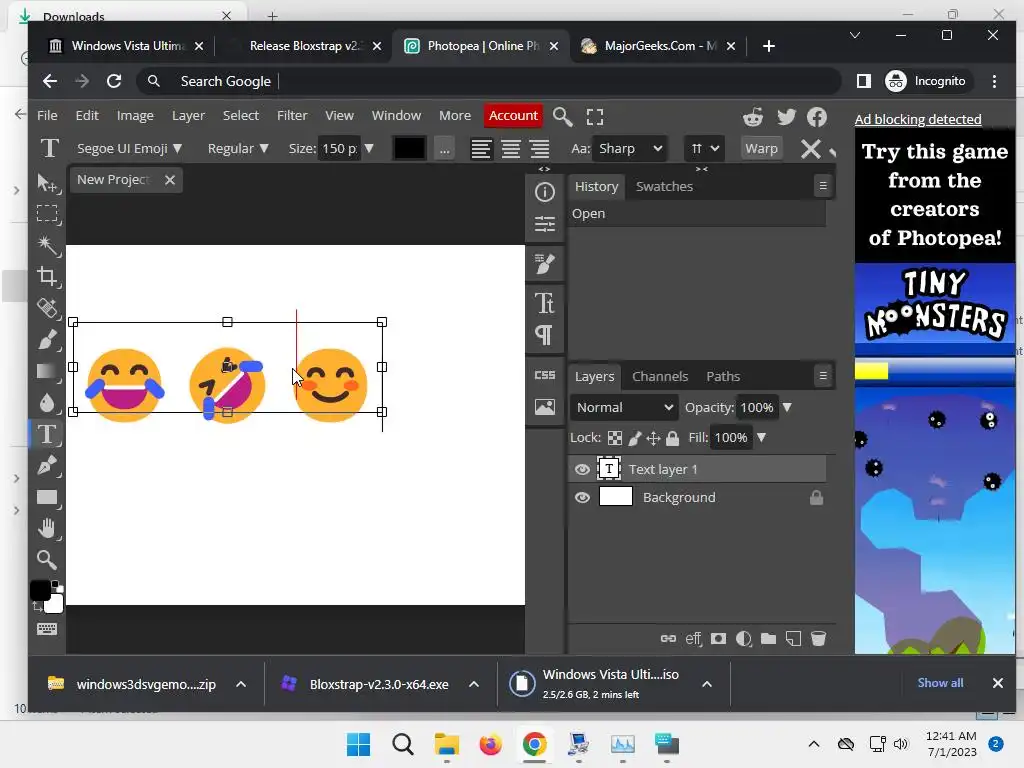This screenshot has height=768, width=1024.
Task: Toggle lock all padlock icon
Action: [673, 438]
